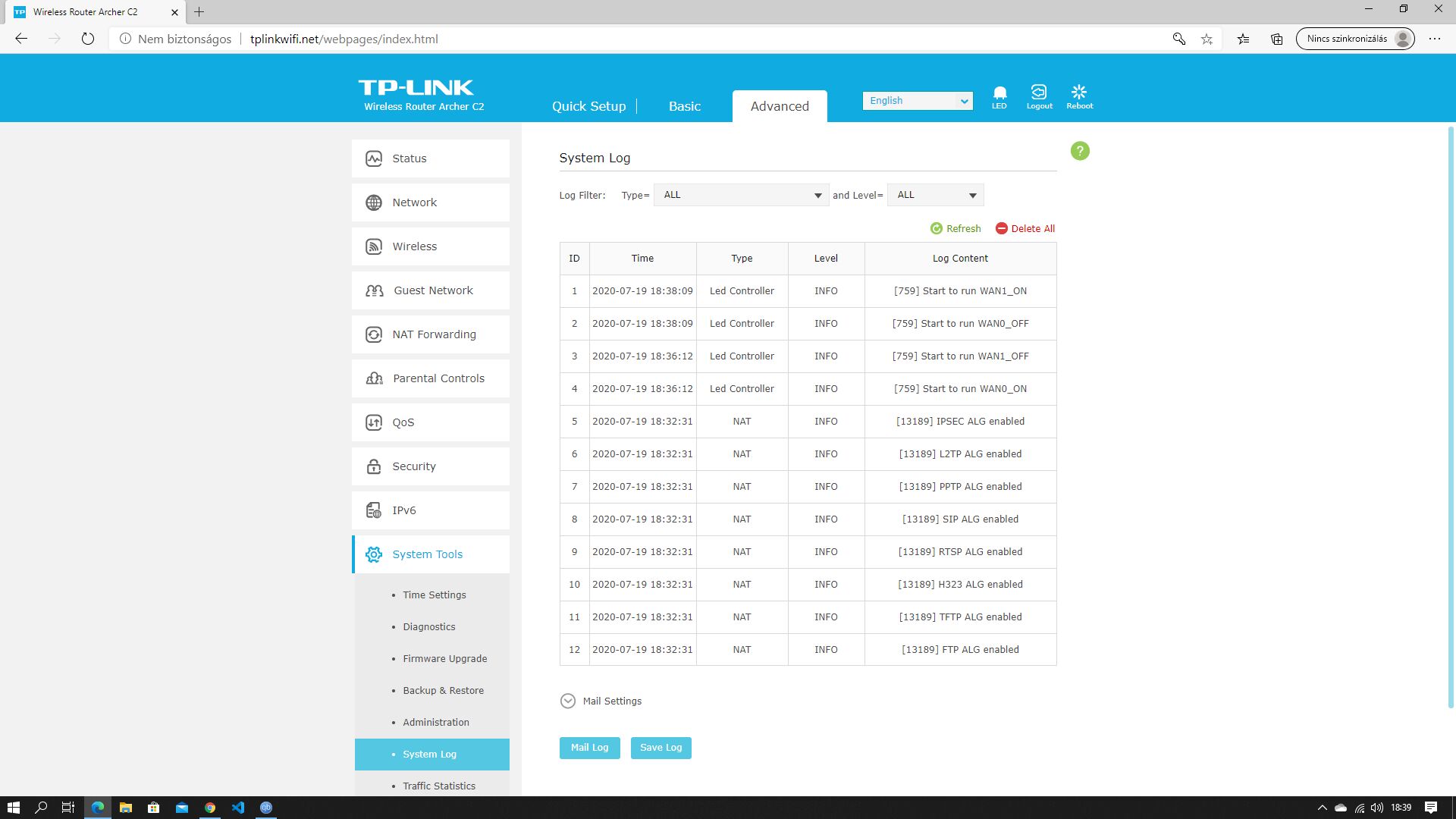Click the Delete All red icon
Viewport: 1456px width, 819px height.
coord(1002,228)
